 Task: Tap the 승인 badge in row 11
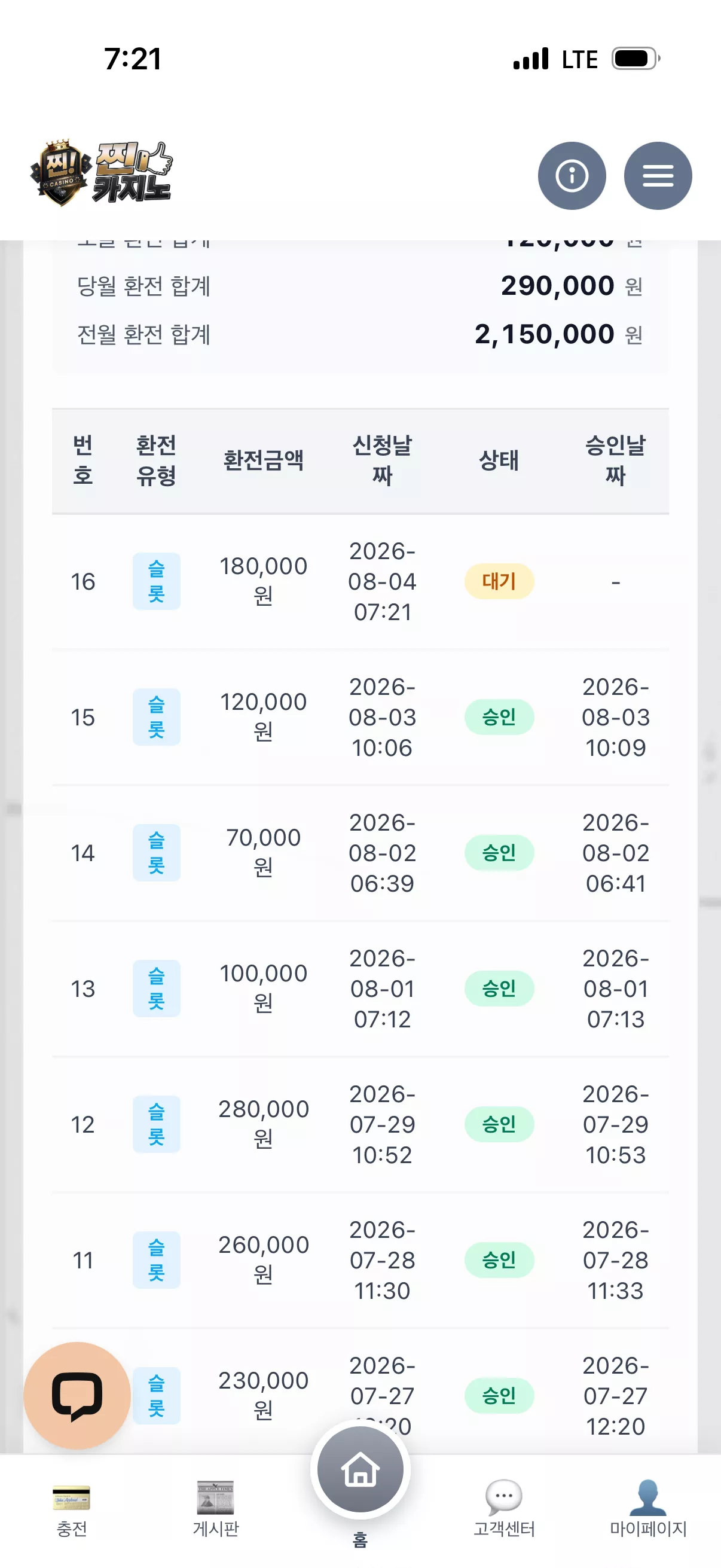(x=499, y=1260)
